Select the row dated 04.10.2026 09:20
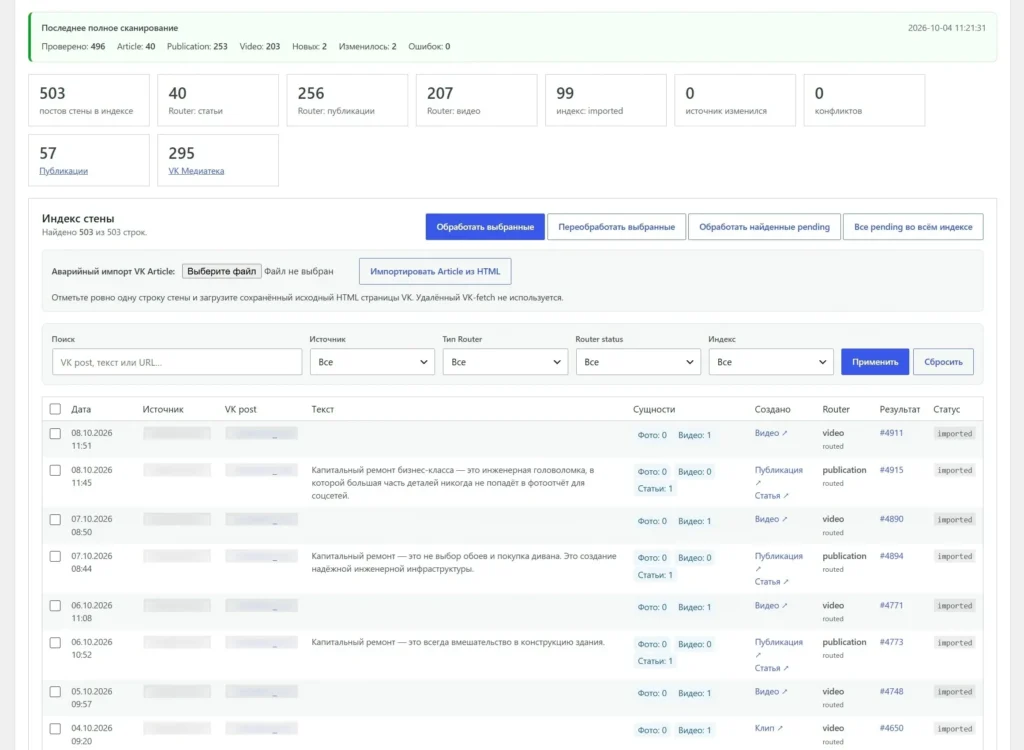Viewport: 1024px width, 750px height. click(56, 728)
